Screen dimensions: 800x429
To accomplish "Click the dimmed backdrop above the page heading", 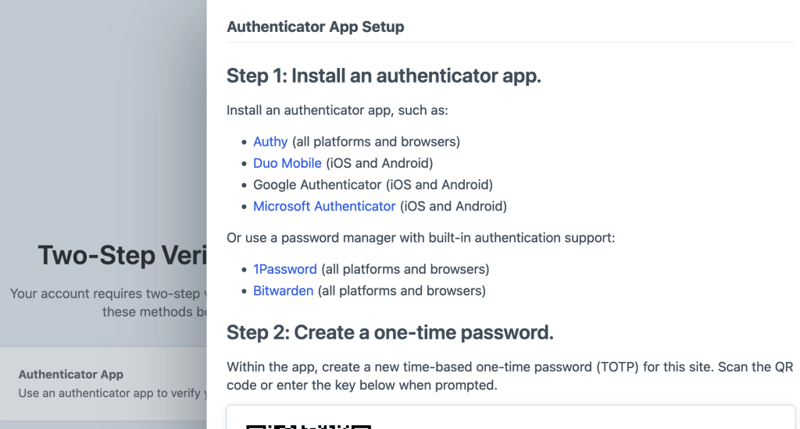I will coord(100,120).
